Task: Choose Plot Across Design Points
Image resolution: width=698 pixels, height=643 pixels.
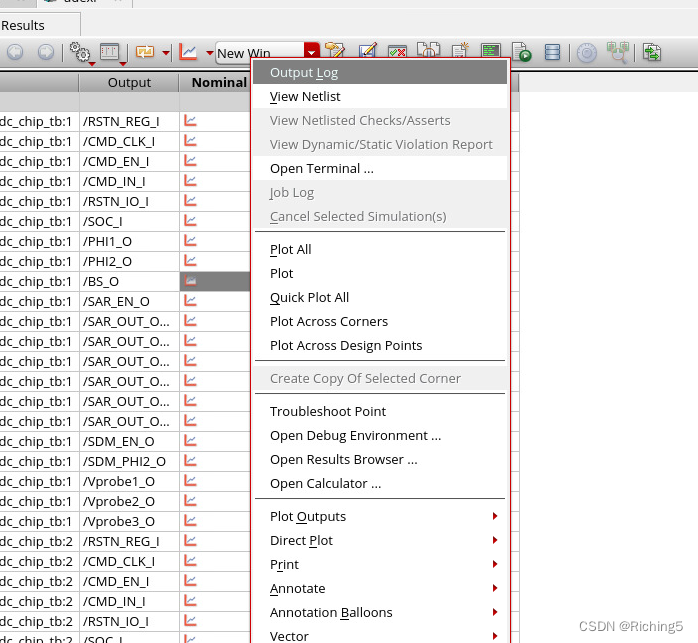Action: point(380,346)
